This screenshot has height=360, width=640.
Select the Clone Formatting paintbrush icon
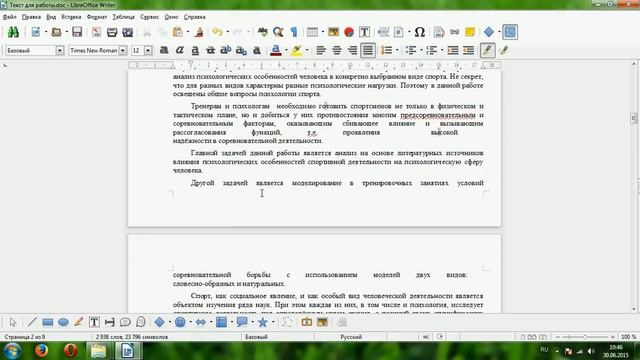[x=199, y=32]
